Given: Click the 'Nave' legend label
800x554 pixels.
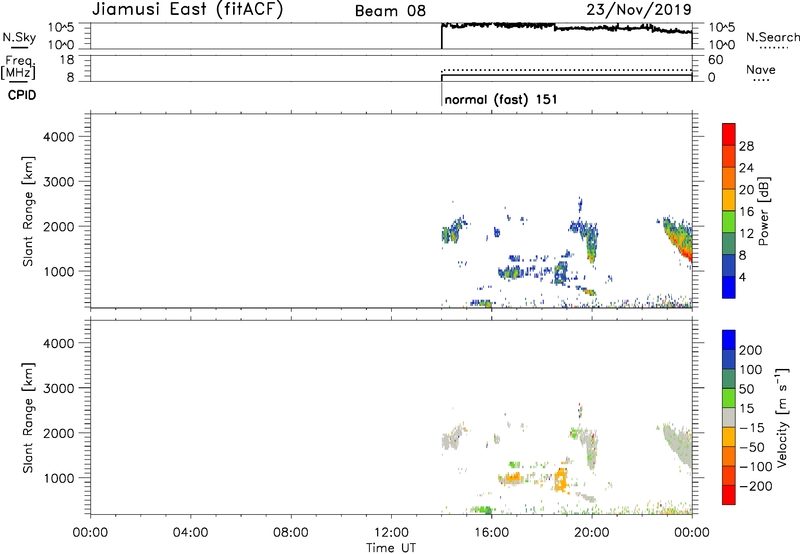Looking at the screenshot, I should tap(761, 69).
